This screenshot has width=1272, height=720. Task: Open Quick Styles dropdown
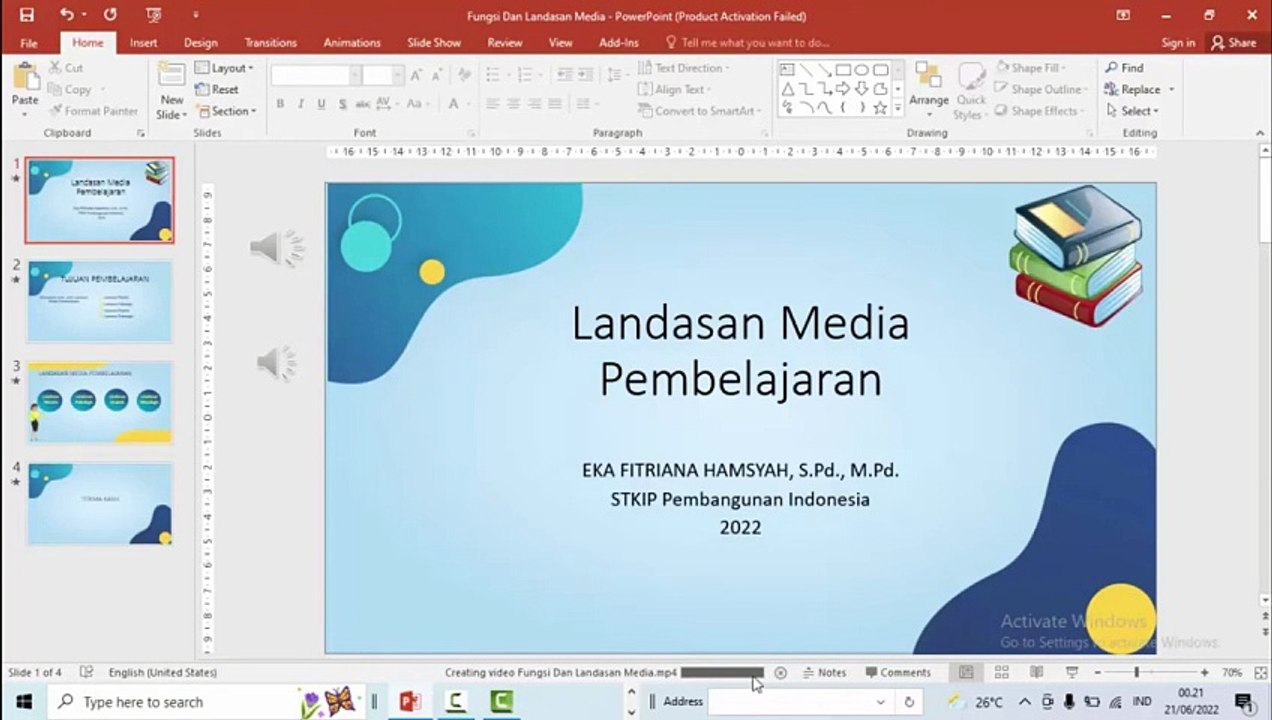[970, 91]
